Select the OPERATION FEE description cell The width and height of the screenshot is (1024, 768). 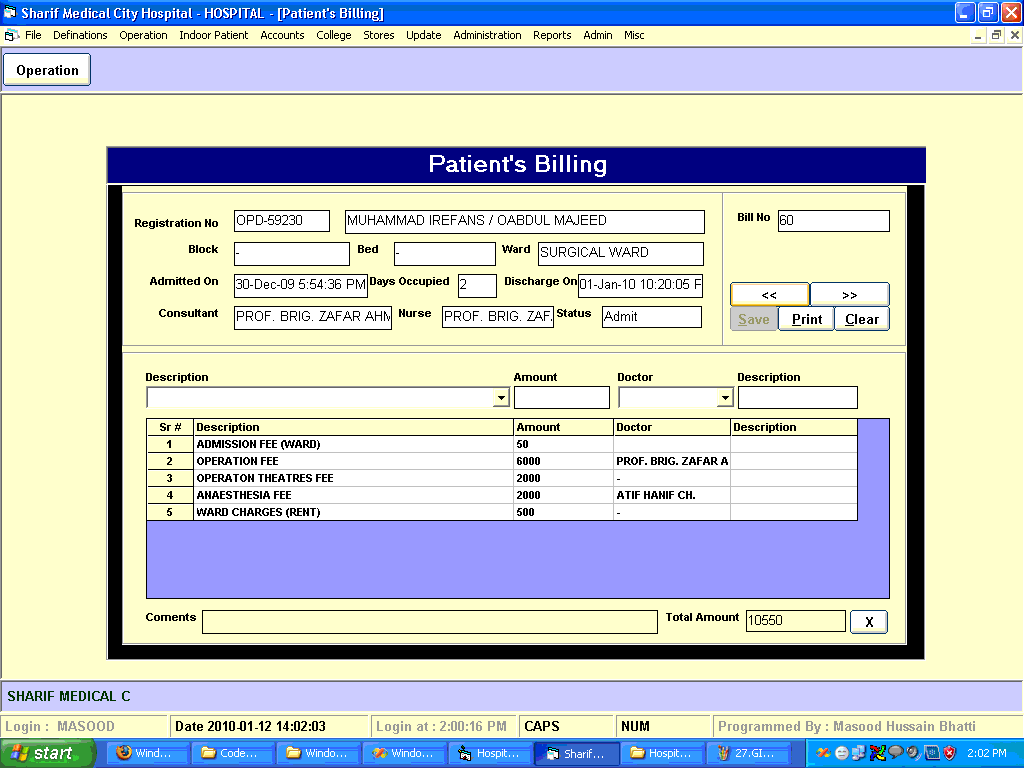[353, 461]
